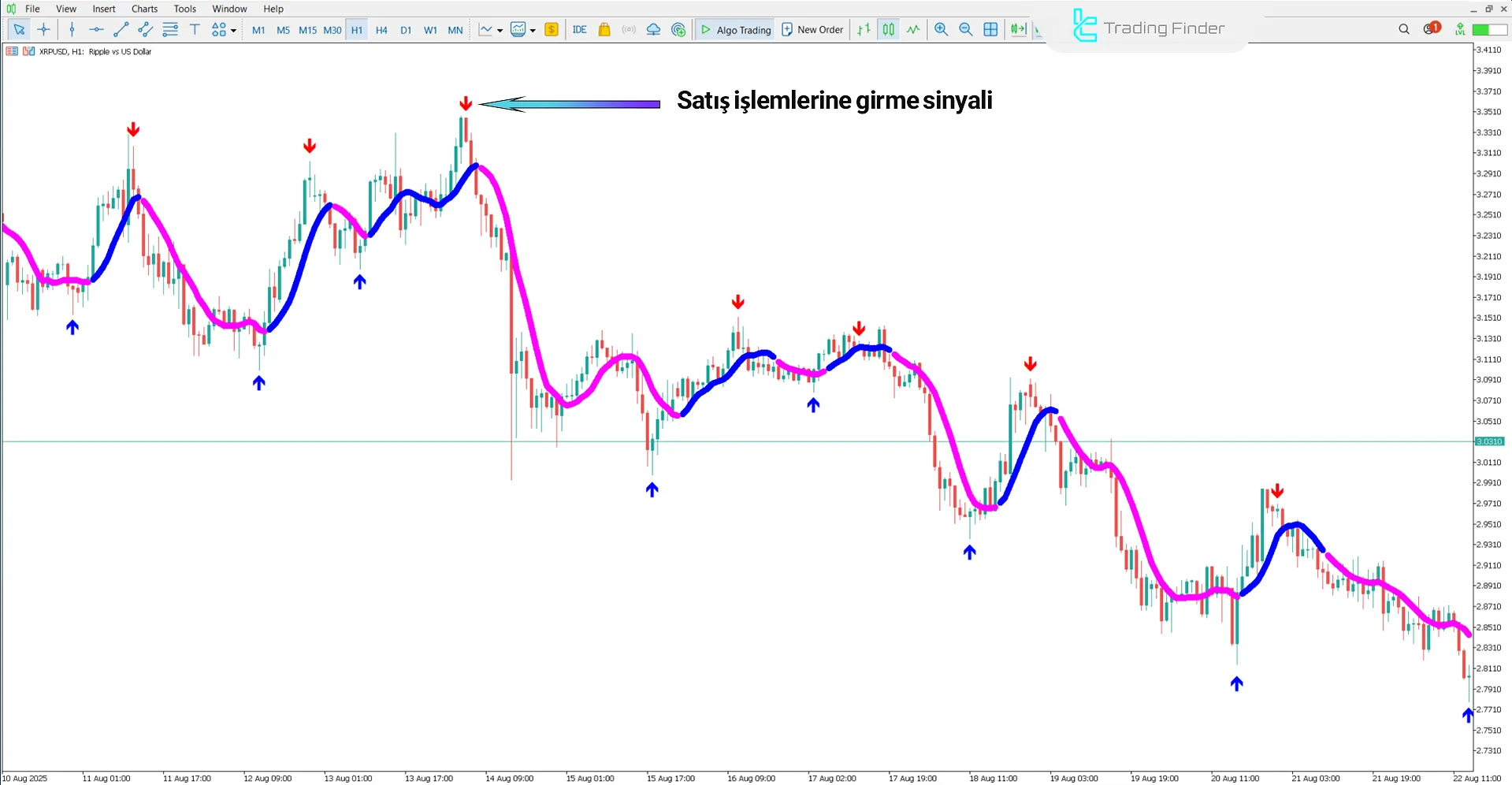1512x785 pixels.
Task: Select the Crosshair tool
Action: pyautogui.click(x=43, y=29)
